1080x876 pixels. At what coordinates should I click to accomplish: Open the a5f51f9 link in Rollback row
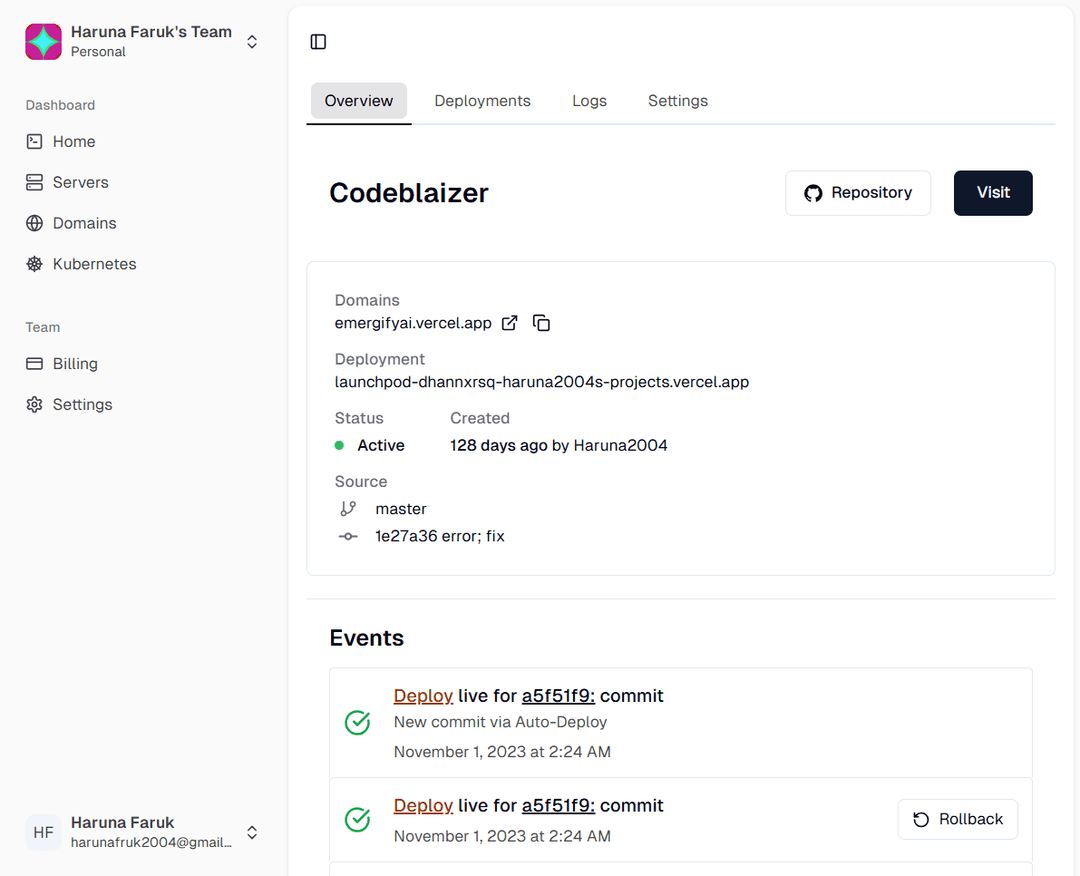[559, 806]
